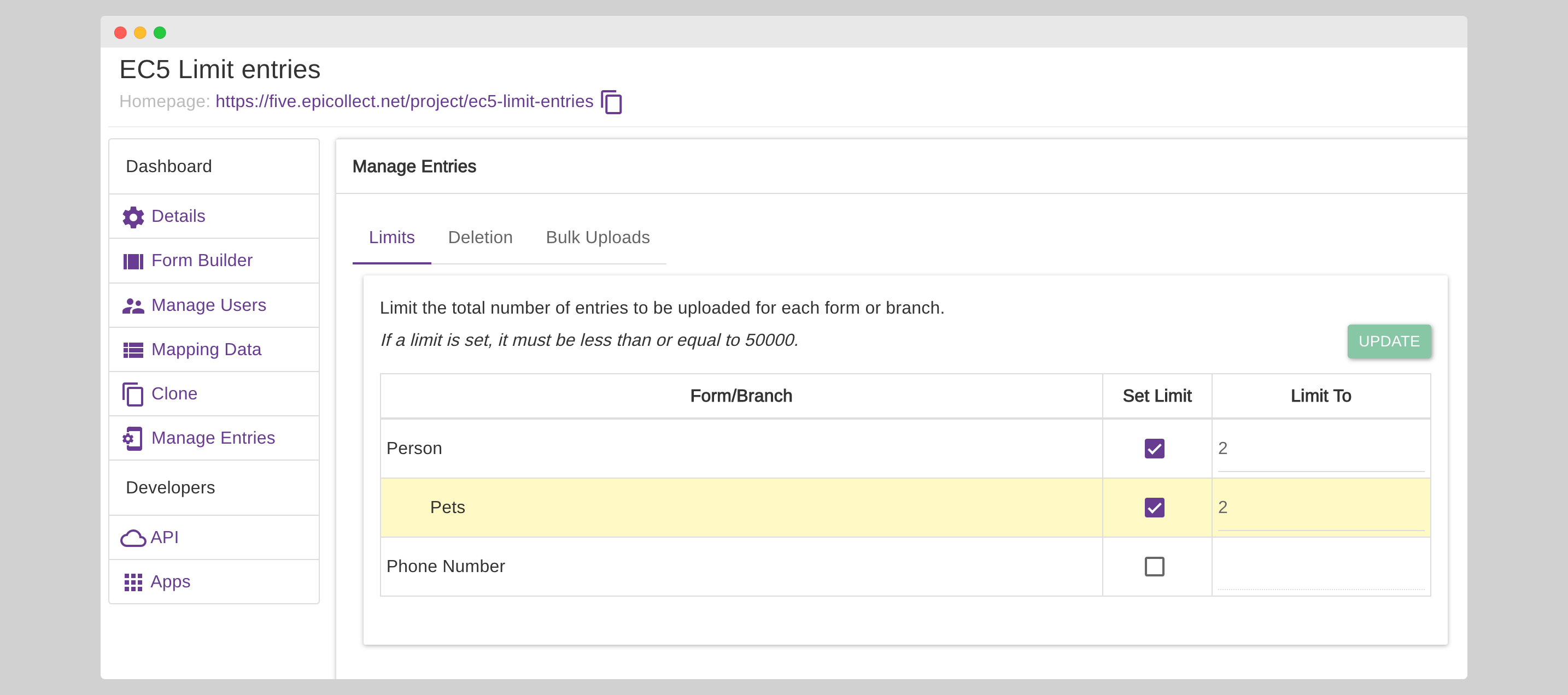Uncheck Set Limit for Person form
Image resolution: width=1568 pixels, height=695 pixels.
pos(1154,449)
